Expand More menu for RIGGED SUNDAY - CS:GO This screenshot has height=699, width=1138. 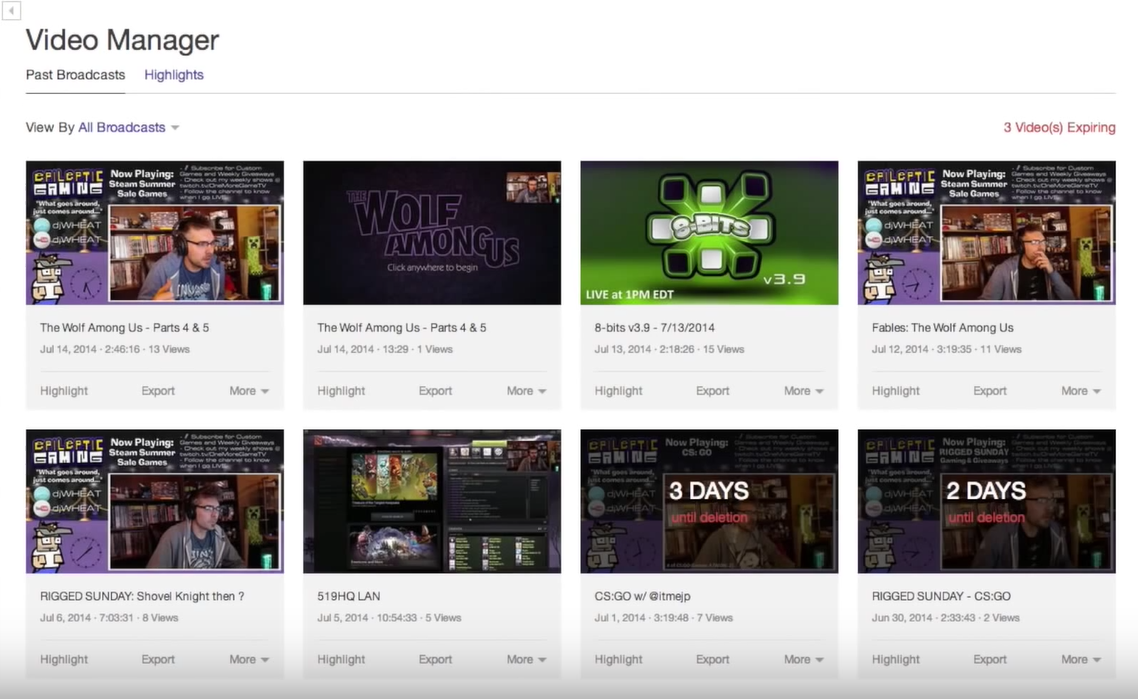click(x=1081, y=659)
